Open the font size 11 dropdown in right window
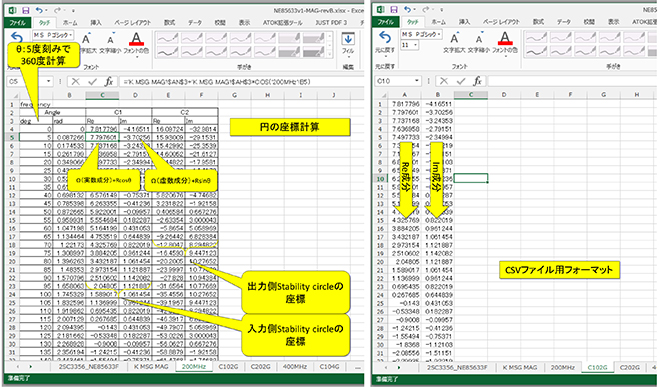Screen dimensions: 660x387 point(415,45)
